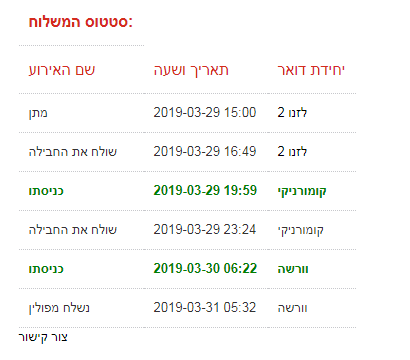Click 'שולח את החבילה' in the 23:24 row
The width and height of the screenshot is (410, 360).
click(73, 230)
